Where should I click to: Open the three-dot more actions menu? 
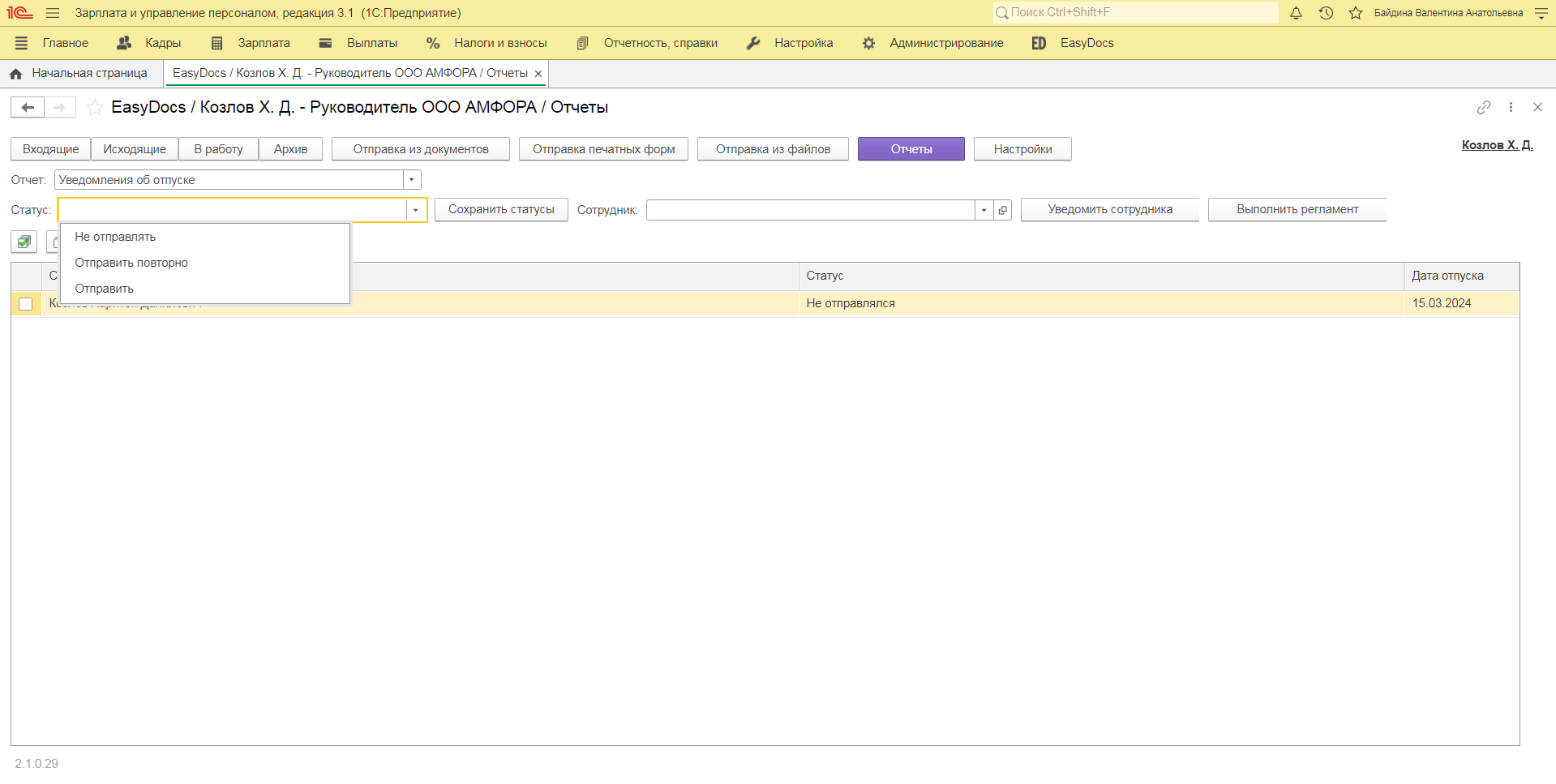[x=1511, y=107]
